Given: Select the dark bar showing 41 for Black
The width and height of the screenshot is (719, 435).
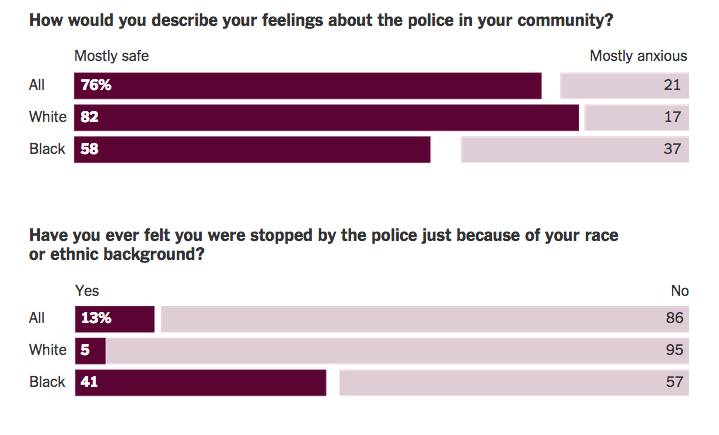Looking at the screenshot, I should coord(200,383).
